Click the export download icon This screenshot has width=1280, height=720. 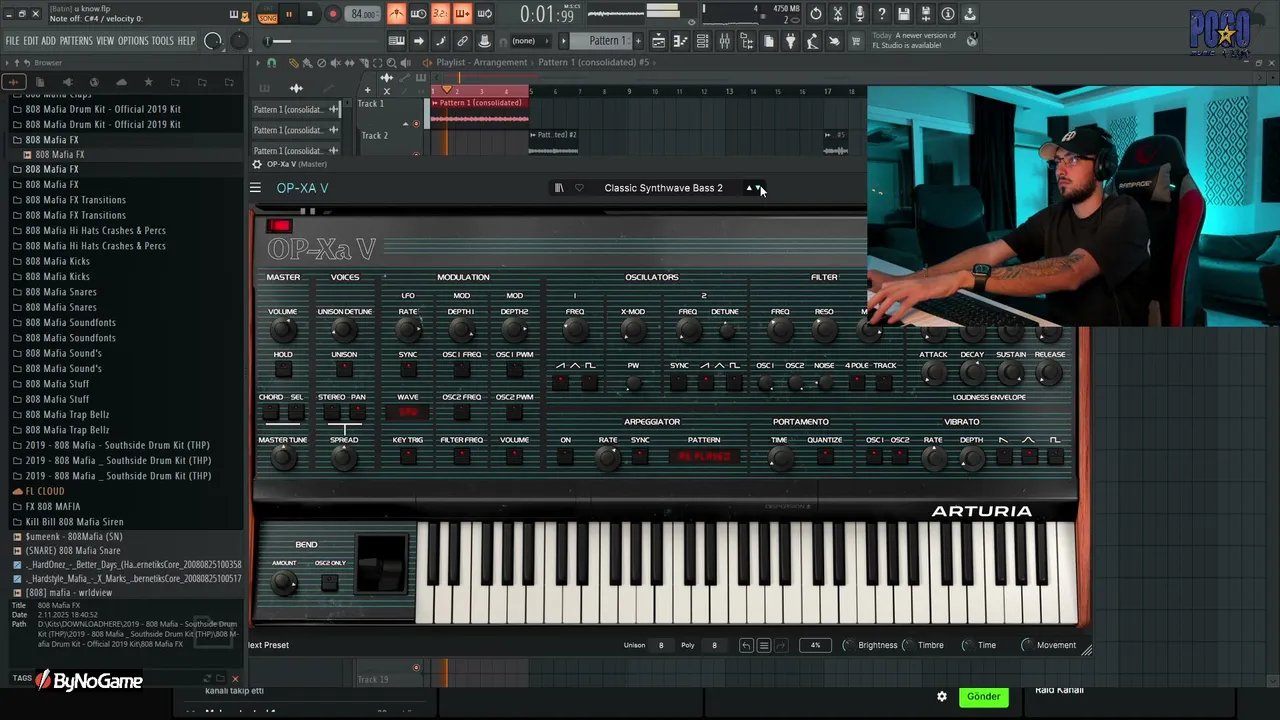[x=970, y=14]
